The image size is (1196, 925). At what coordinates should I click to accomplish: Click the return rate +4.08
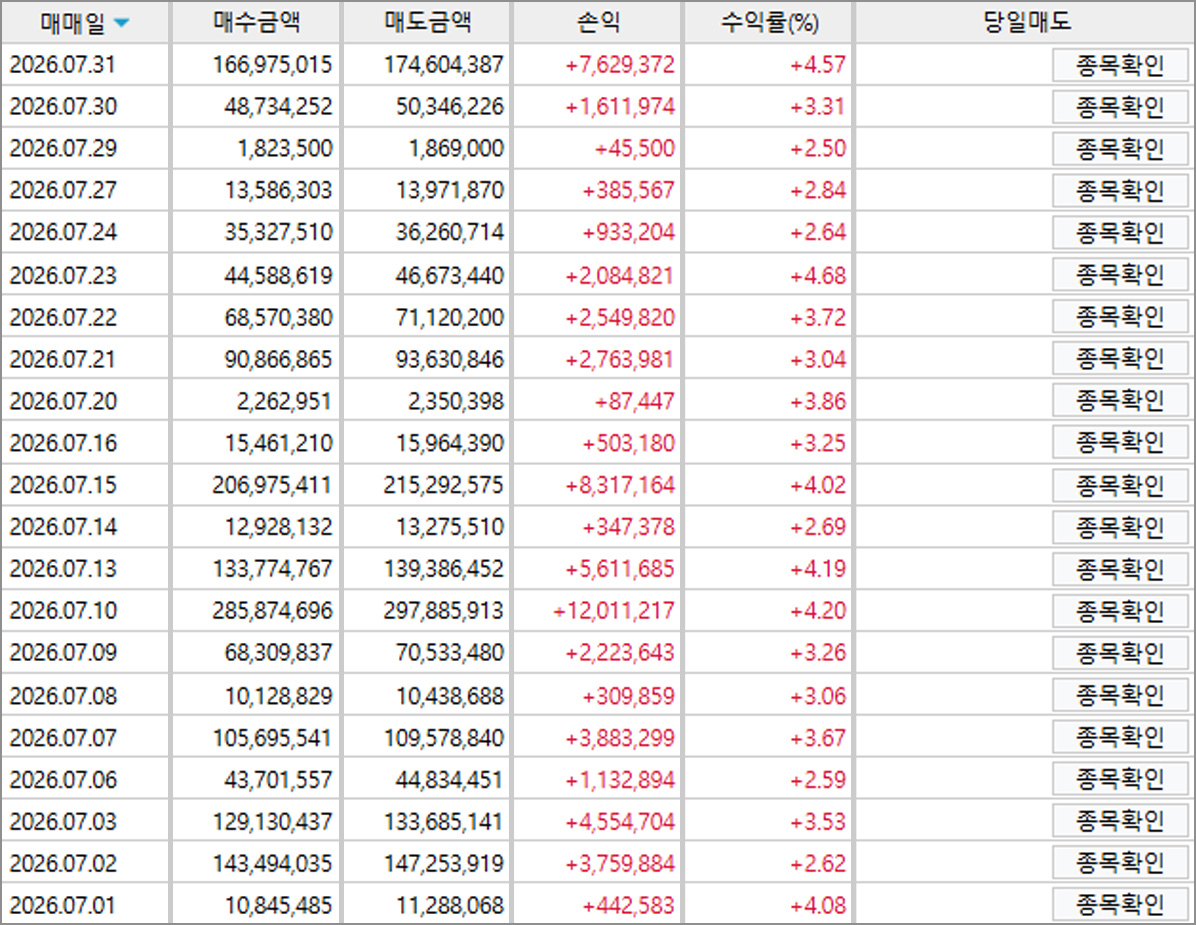click(x=818, y=905)
